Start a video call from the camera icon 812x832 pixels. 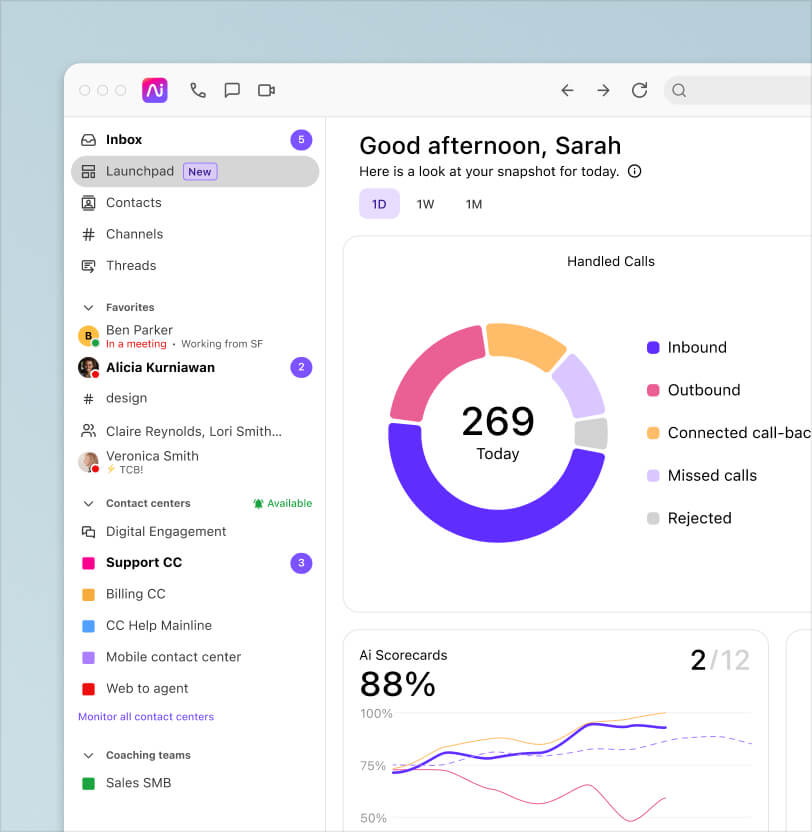click(266, 90)
